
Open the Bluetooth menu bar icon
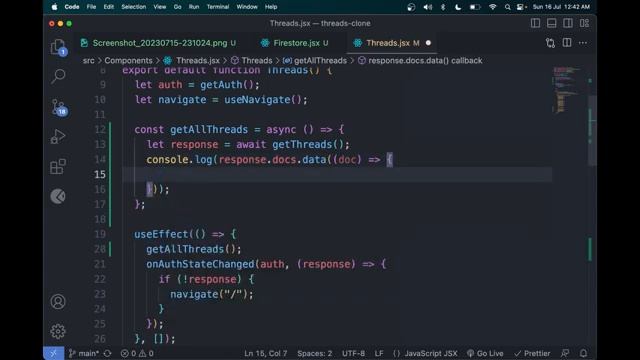(443, 7)
